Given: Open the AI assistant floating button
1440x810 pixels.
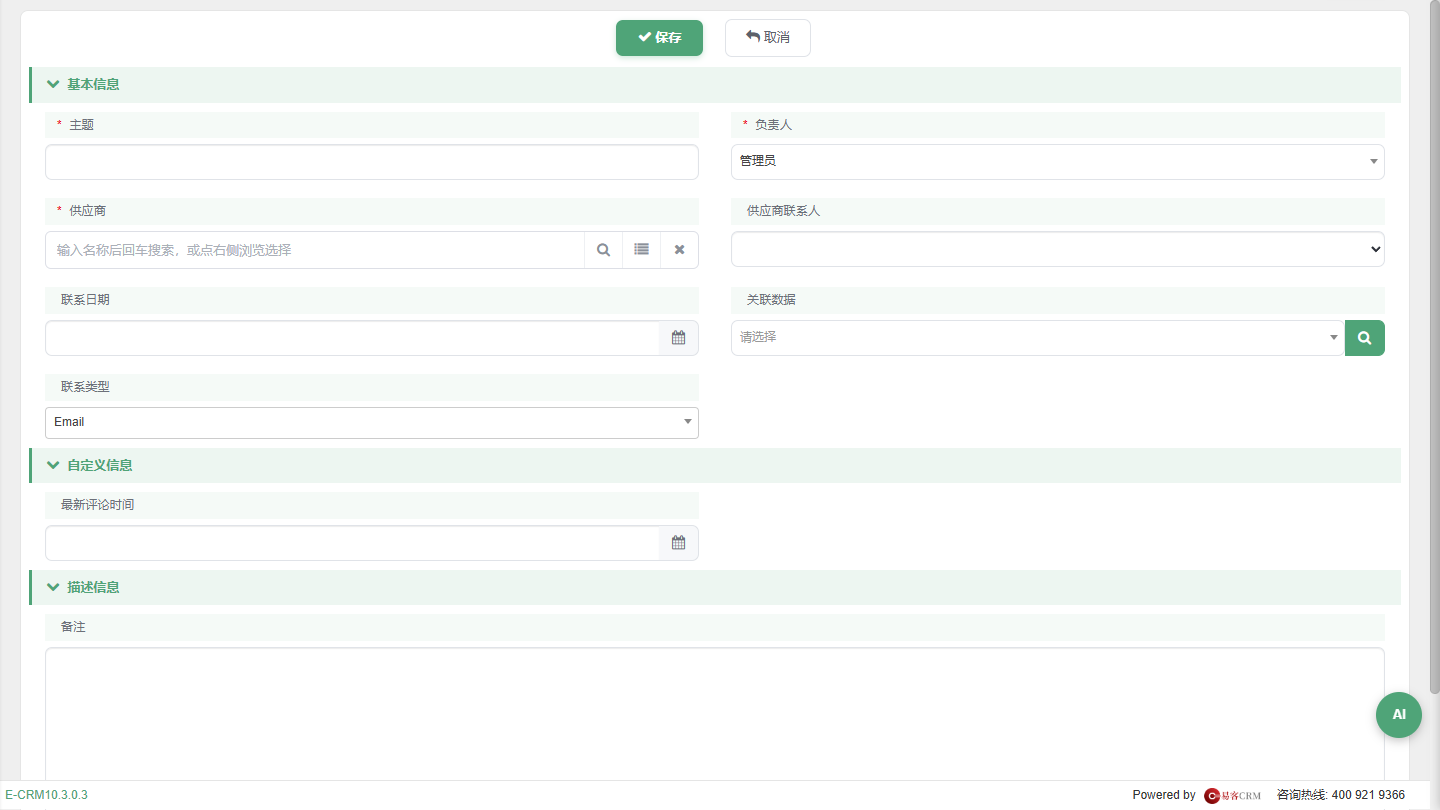Looking at the screenshot, I should point(1398,715).
